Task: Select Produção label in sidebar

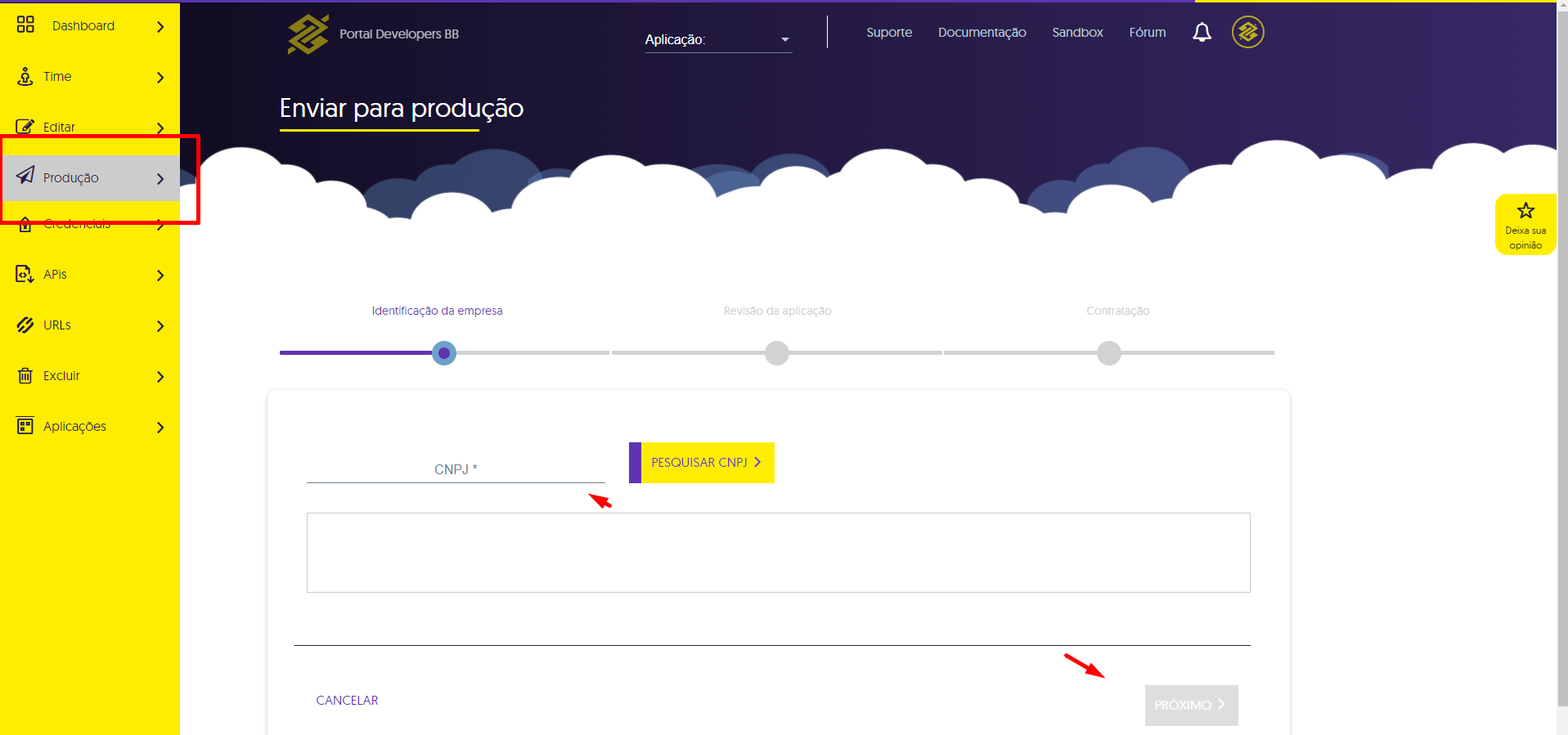Action: pos(71,178)
